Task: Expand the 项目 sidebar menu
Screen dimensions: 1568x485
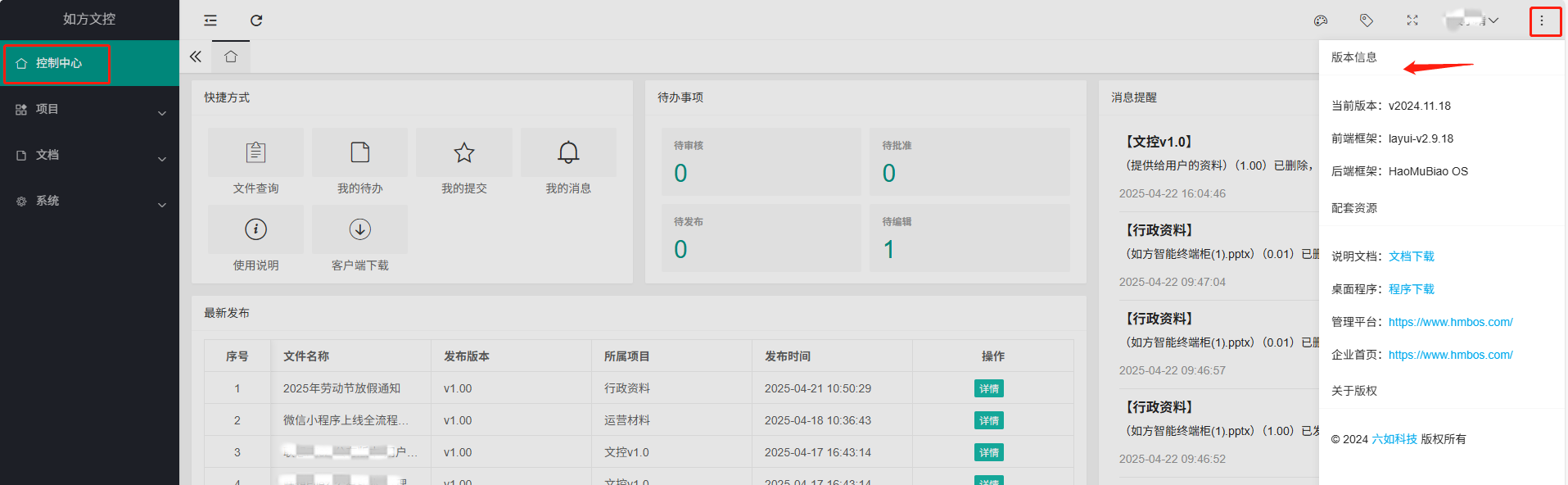Action: coord(89,110)
